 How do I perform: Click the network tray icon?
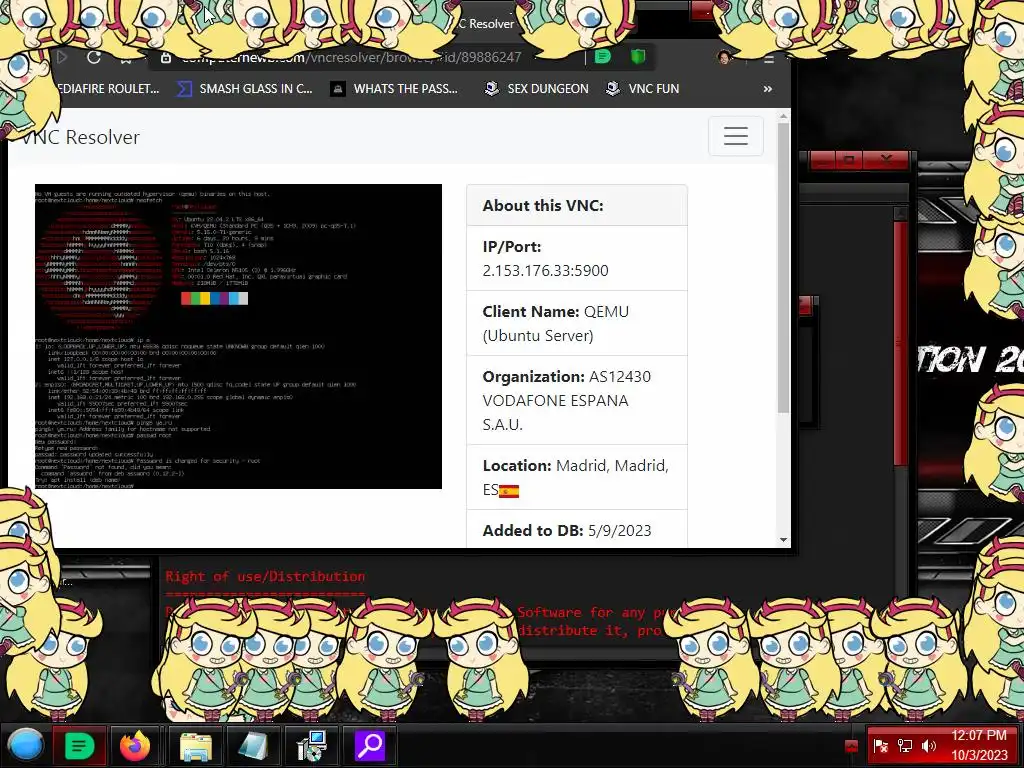pyautogui.click(x=905, y=746)
